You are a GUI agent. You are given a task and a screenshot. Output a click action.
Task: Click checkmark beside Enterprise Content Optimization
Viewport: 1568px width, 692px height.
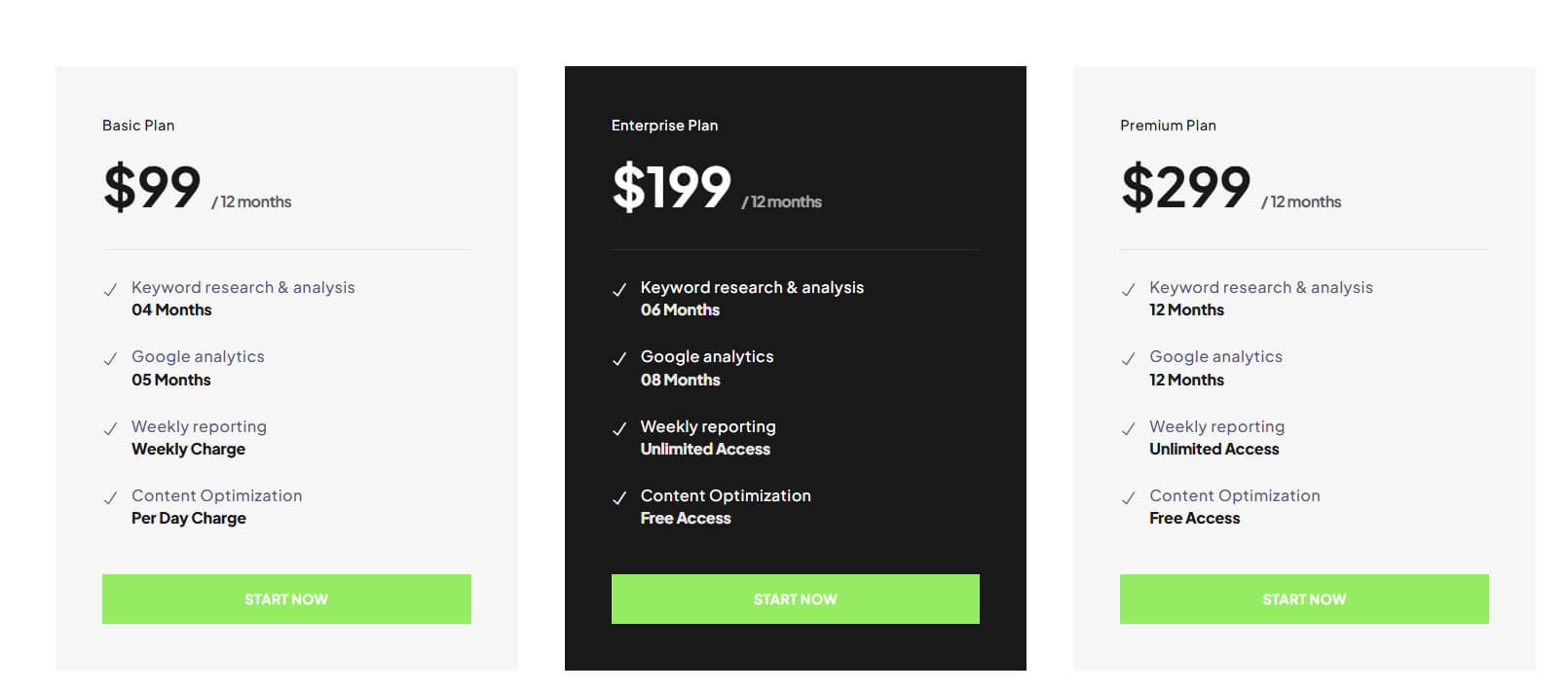point(619,498)
